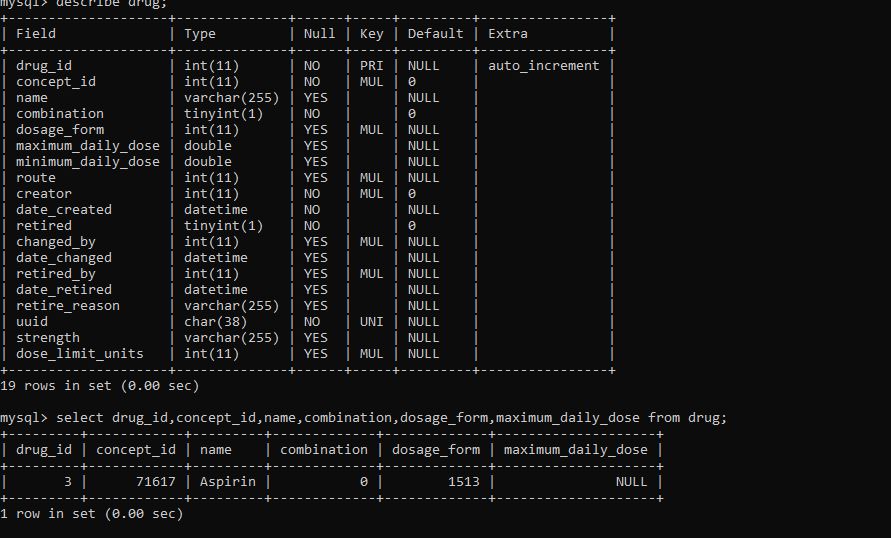891x538 pixels.
Task: Click varchar(255) type of the name field
Action: (x=231, y=98)
